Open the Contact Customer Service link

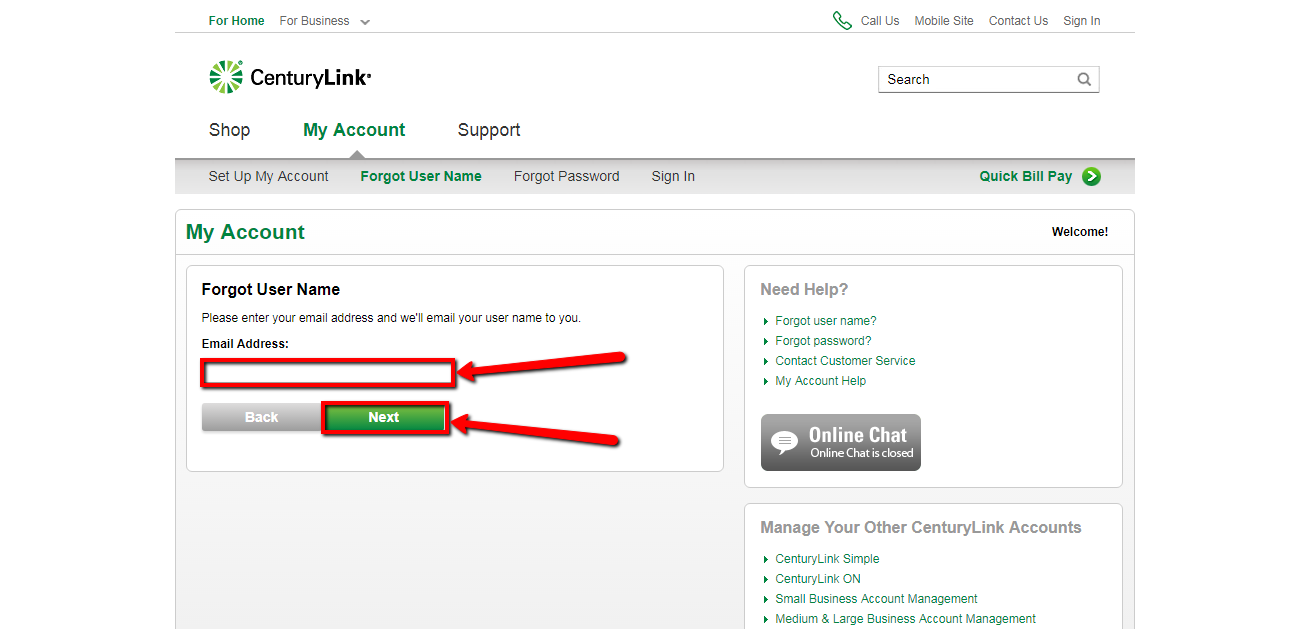coord(845,360)
